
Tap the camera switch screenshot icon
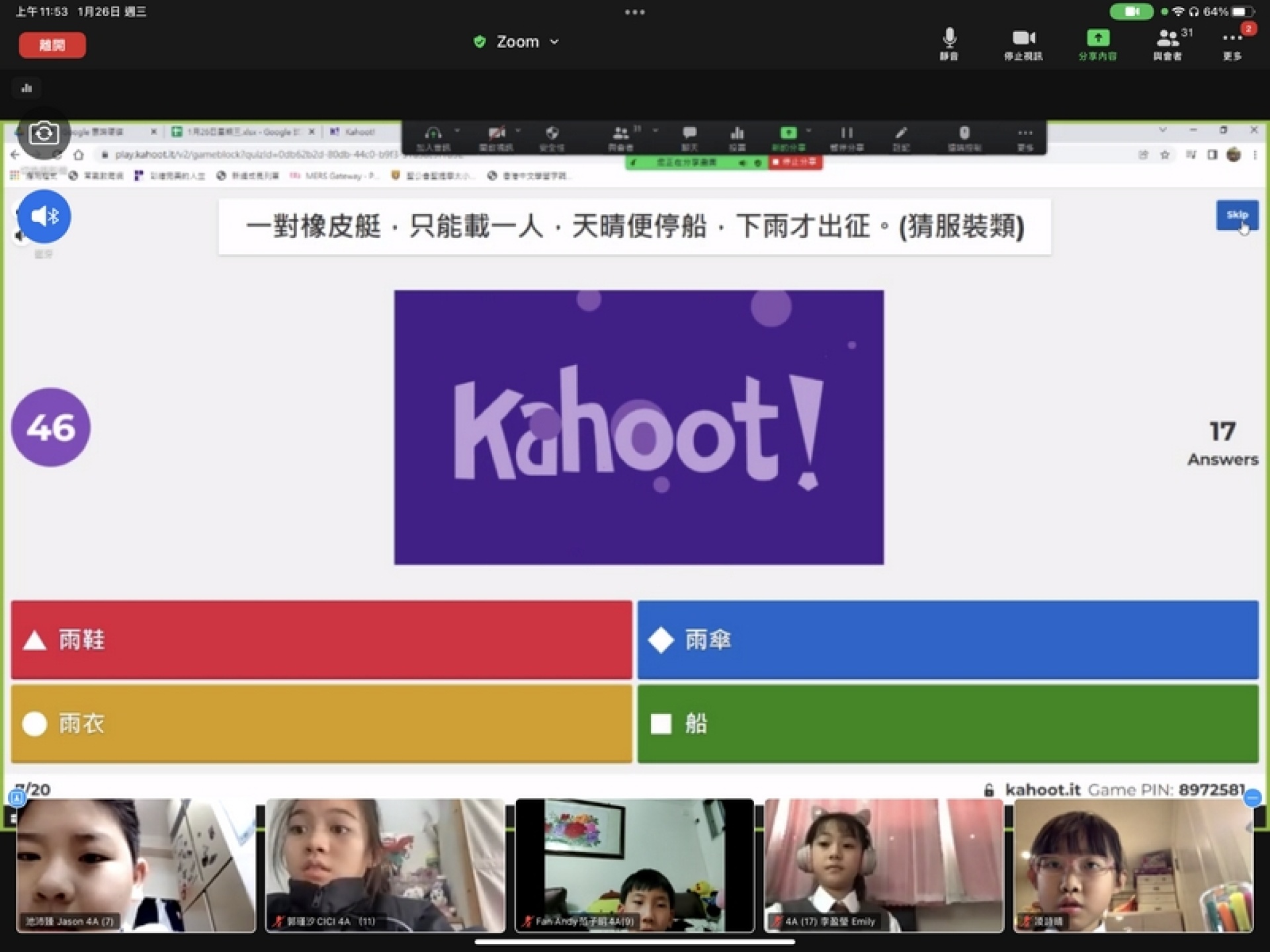pyautogui.click(x=44, y=134)
